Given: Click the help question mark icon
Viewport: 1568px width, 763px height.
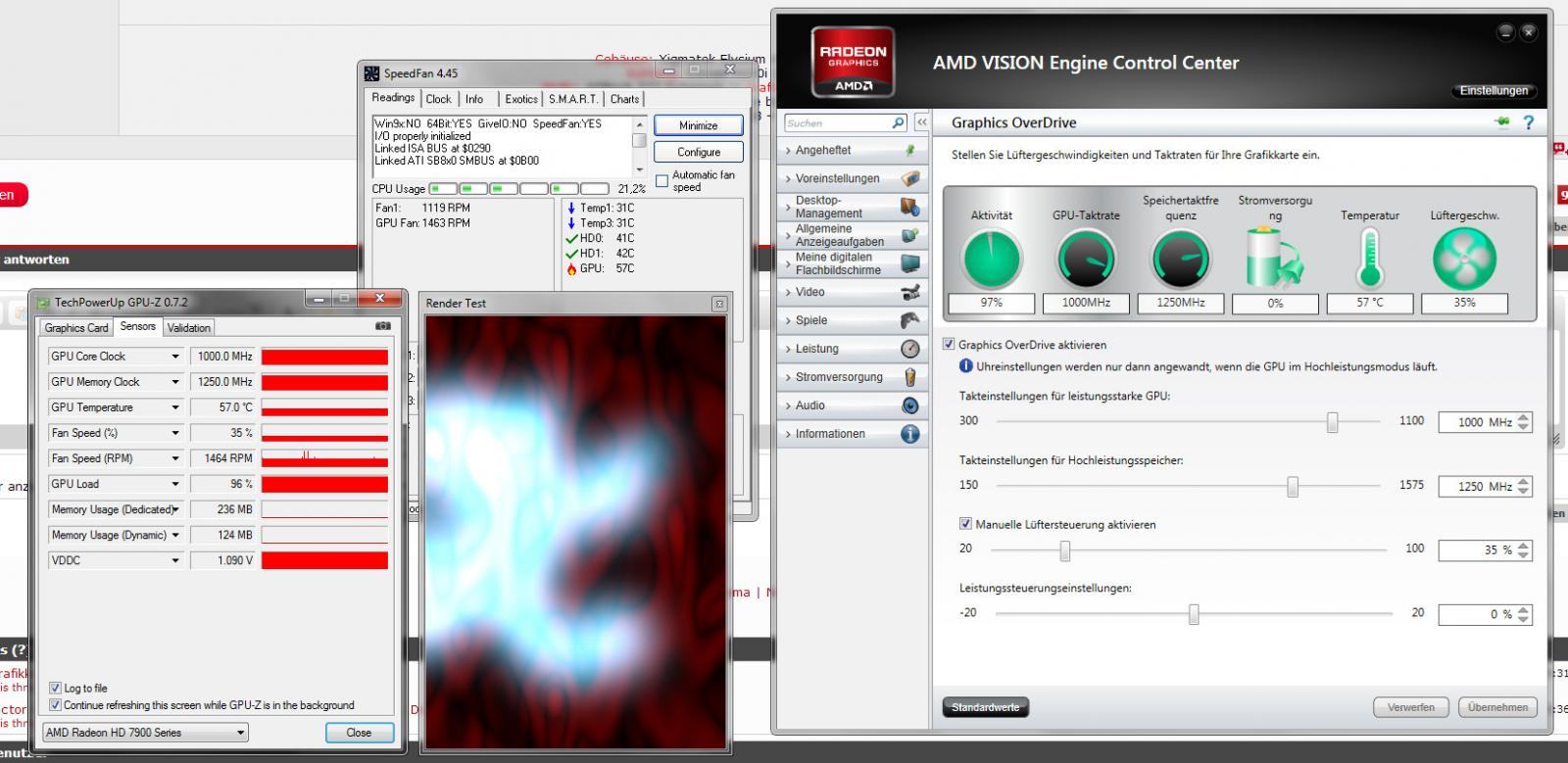Looking at the screenshot, I should (x=1528, y=122).
